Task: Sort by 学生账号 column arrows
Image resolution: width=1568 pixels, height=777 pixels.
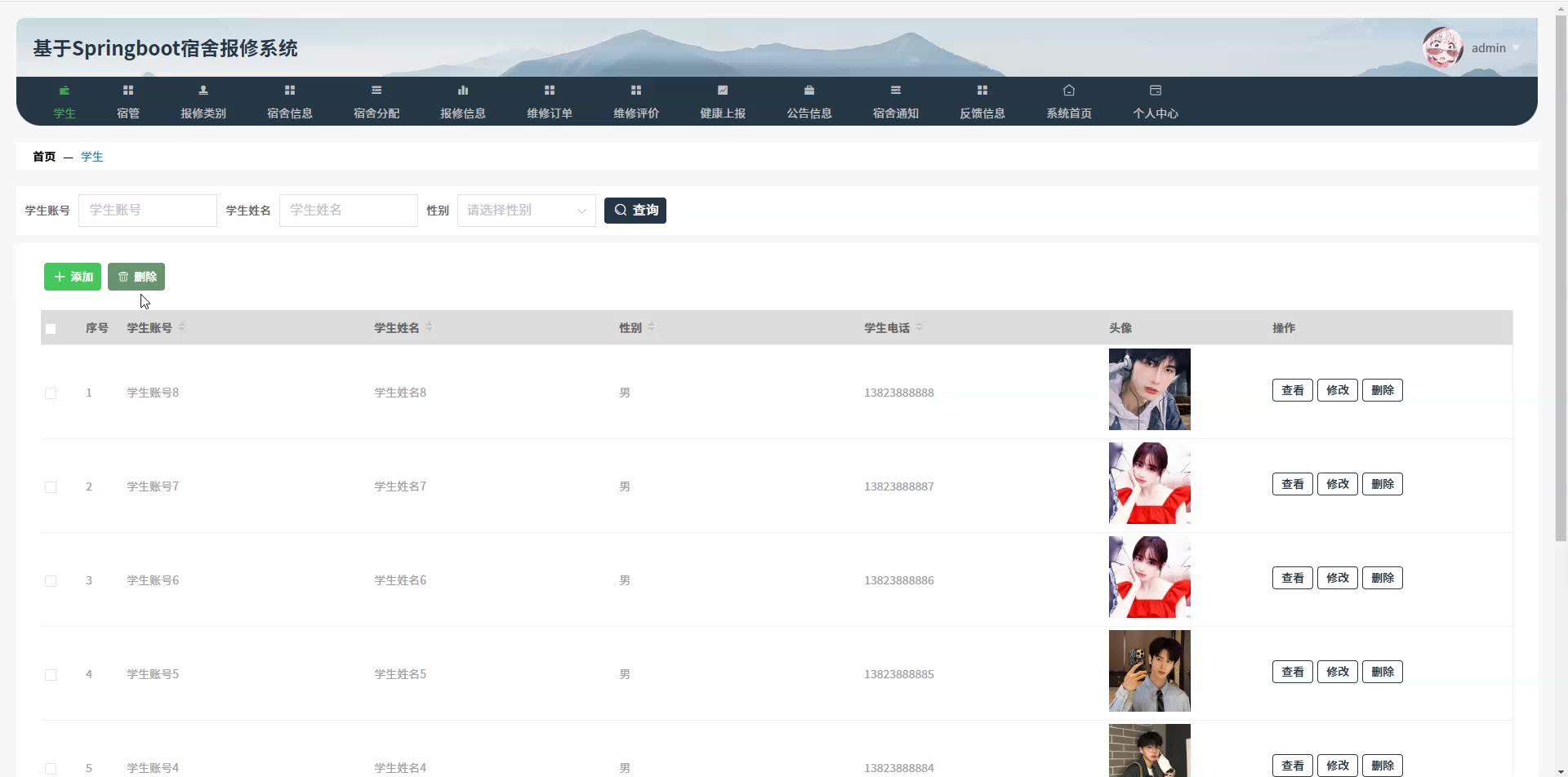Action: click(x=182, y=327)
